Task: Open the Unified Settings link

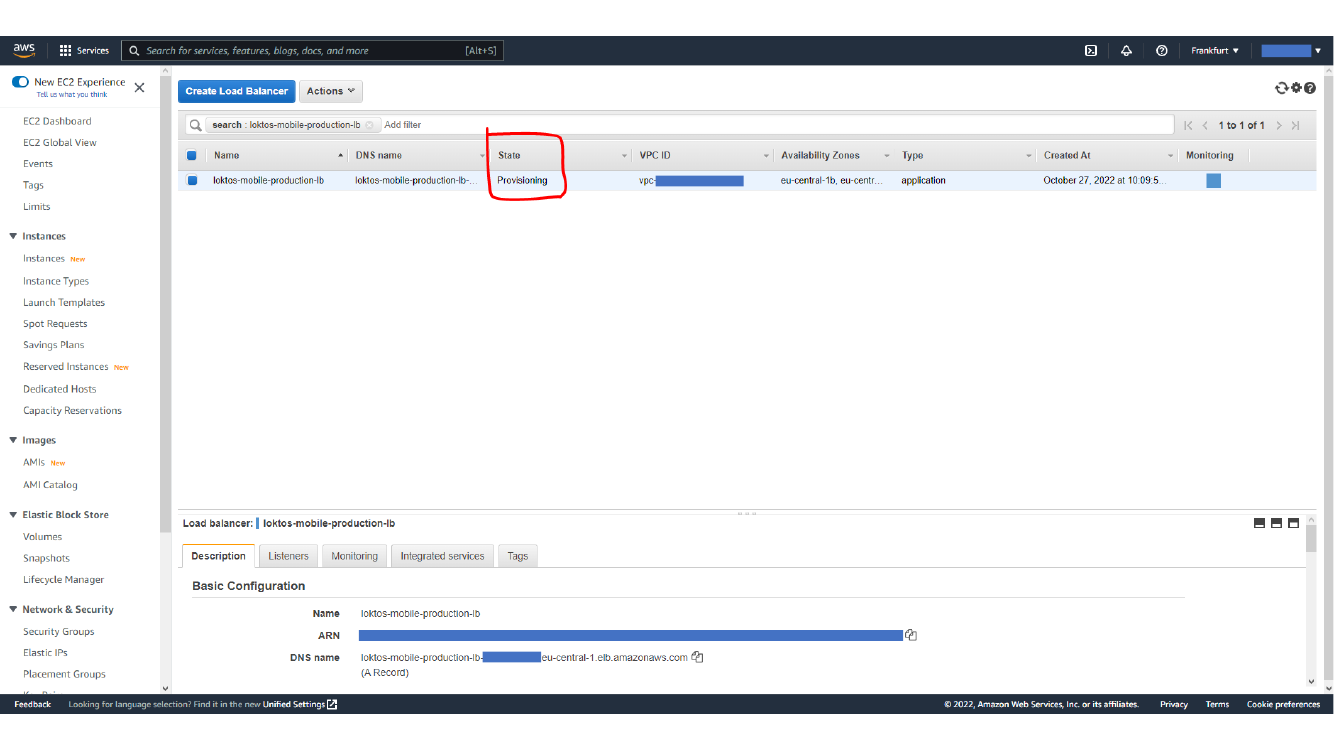Action: point(294,704)
